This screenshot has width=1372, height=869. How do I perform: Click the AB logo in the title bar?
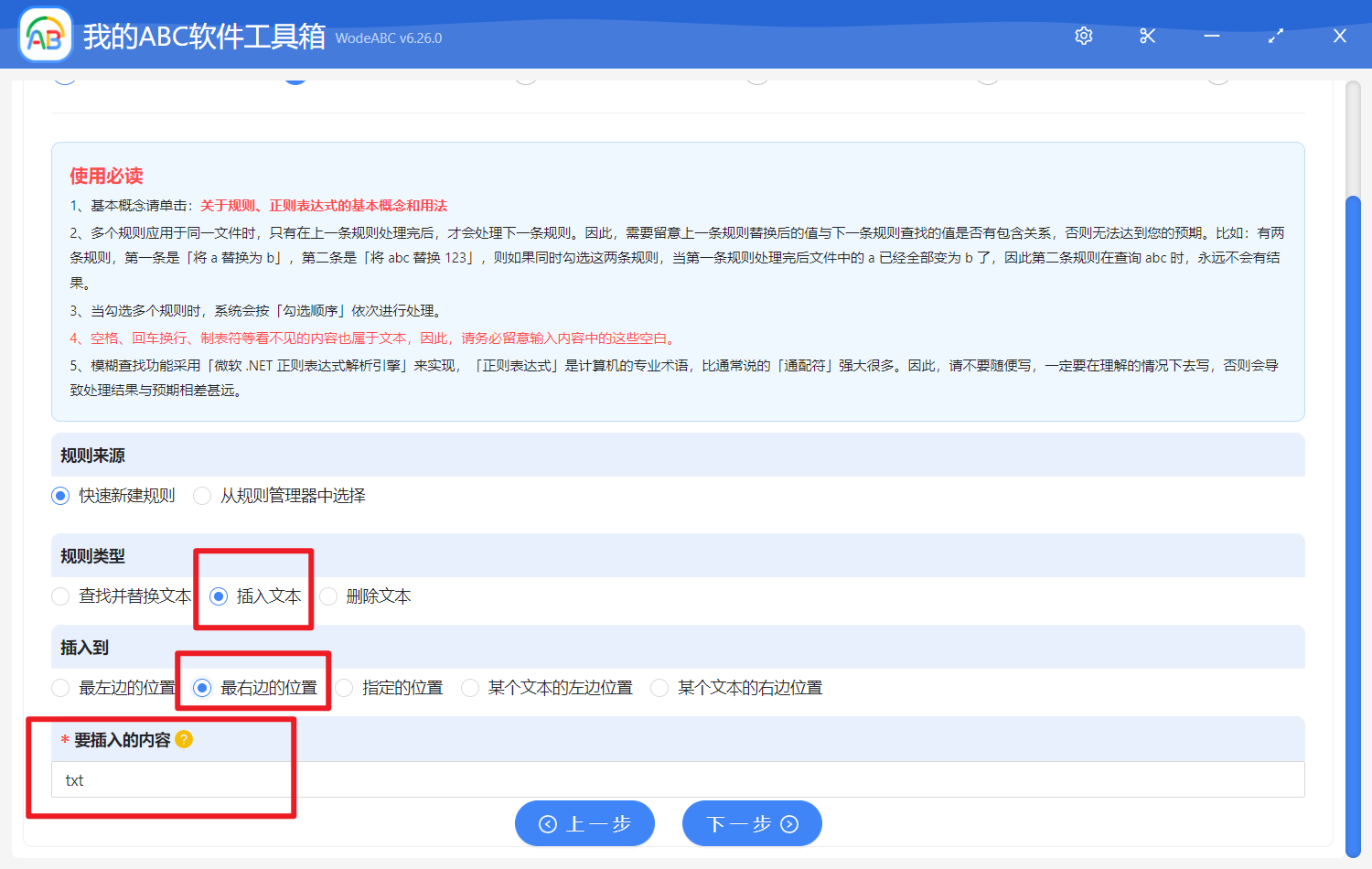pyautogui.click(x=45, y=35)
